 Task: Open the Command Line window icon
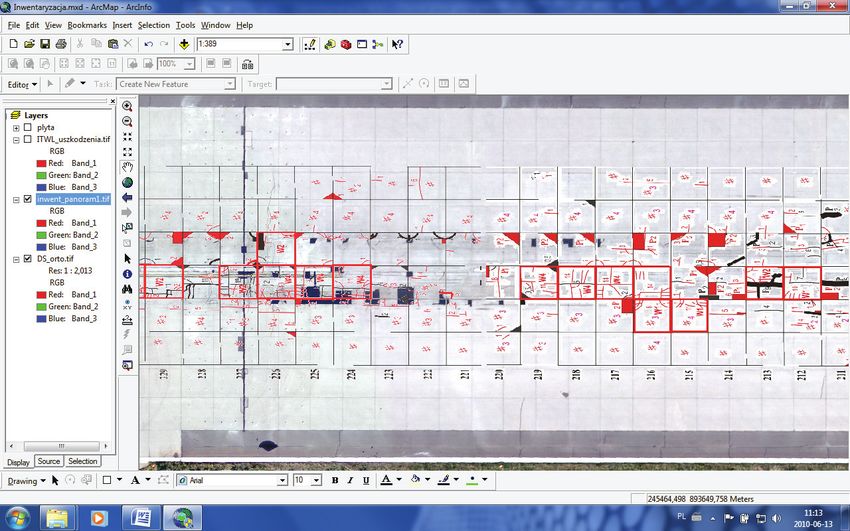click(362, 44)
